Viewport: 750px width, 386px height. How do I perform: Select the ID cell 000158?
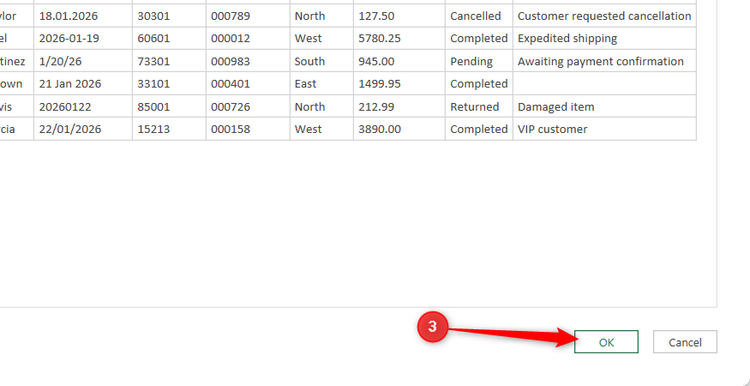point(248,129)
